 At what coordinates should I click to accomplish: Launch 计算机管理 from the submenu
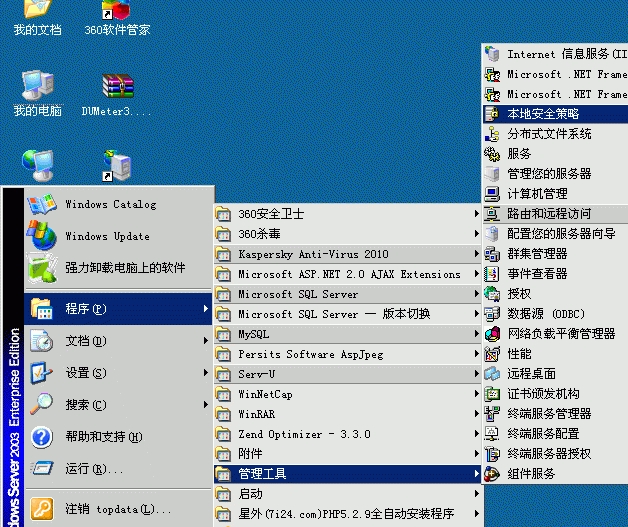[x=536, y=193]
